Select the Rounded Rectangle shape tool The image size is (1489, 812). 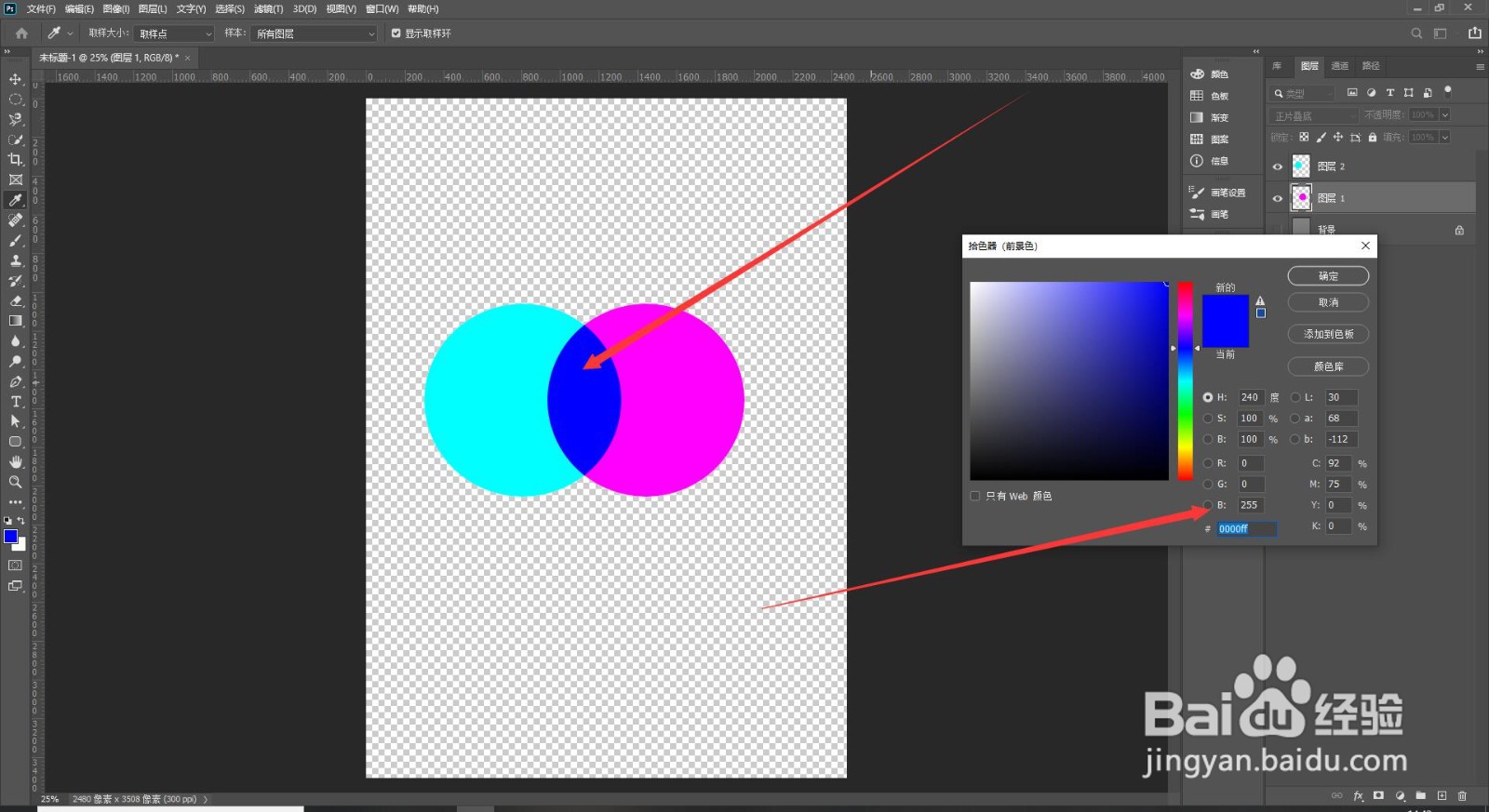15,442
